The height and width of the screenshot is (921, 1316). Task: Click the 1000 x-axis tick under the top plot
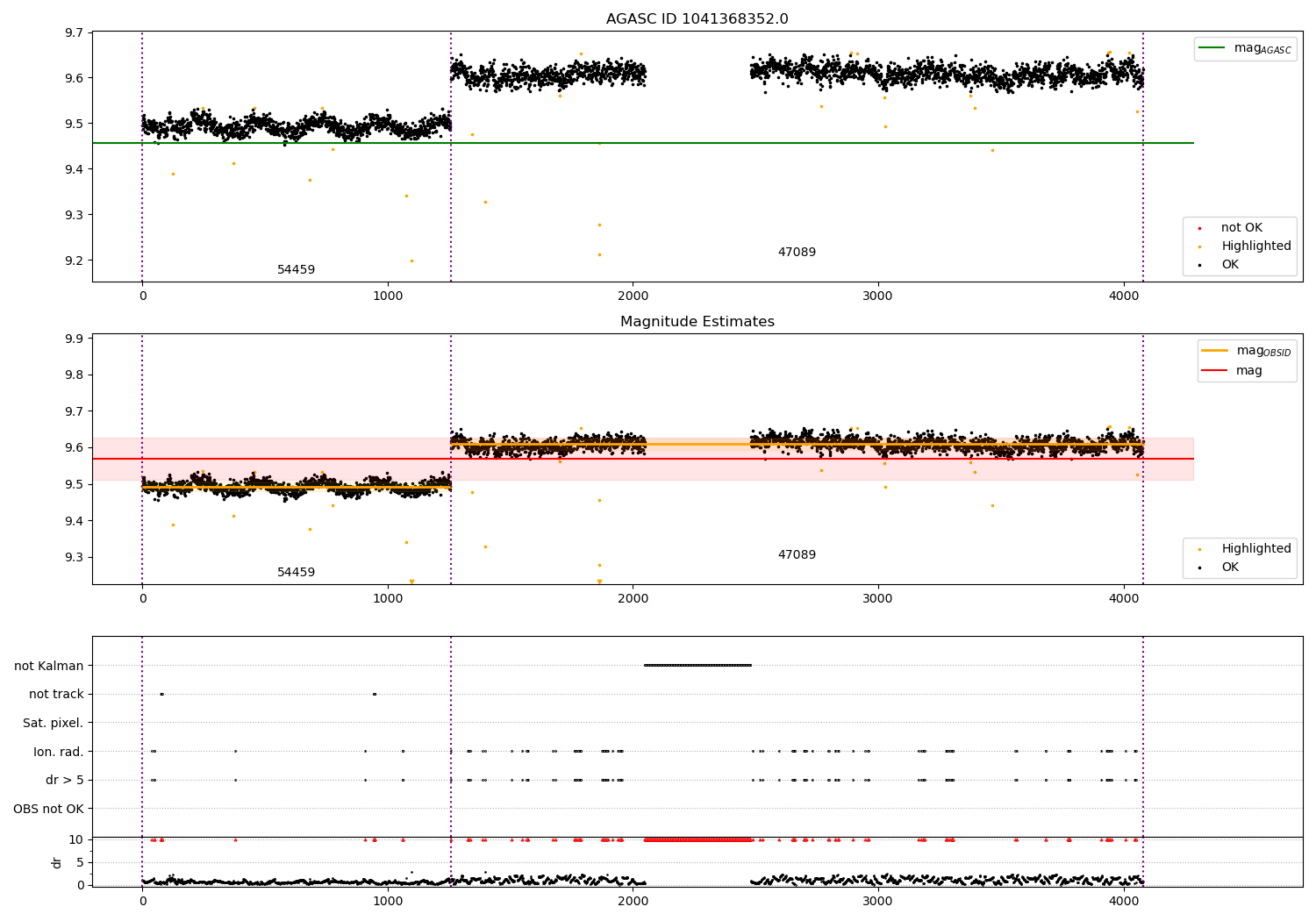click(x=388, y=296)
